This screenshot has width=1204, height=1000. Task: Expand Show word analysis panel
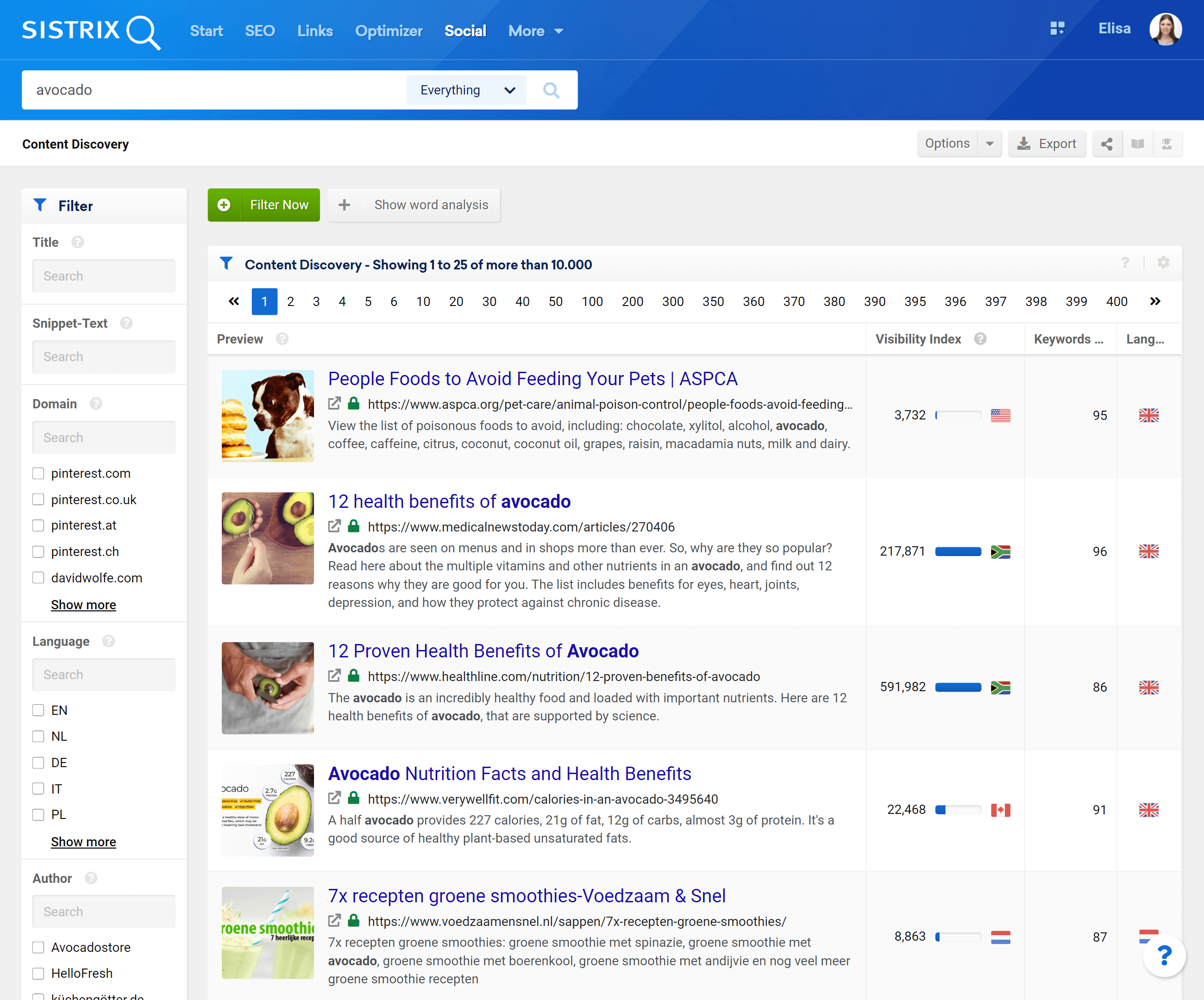tap(414, 205)
